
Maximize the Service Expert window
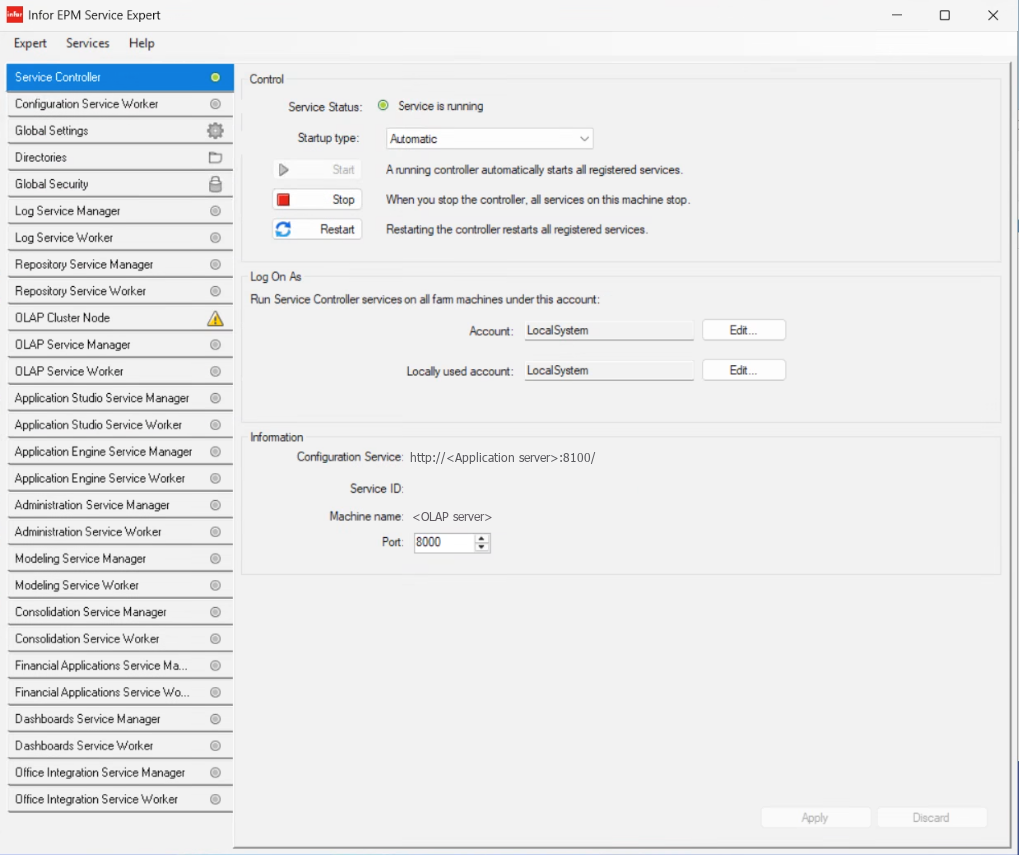point(945,15)
